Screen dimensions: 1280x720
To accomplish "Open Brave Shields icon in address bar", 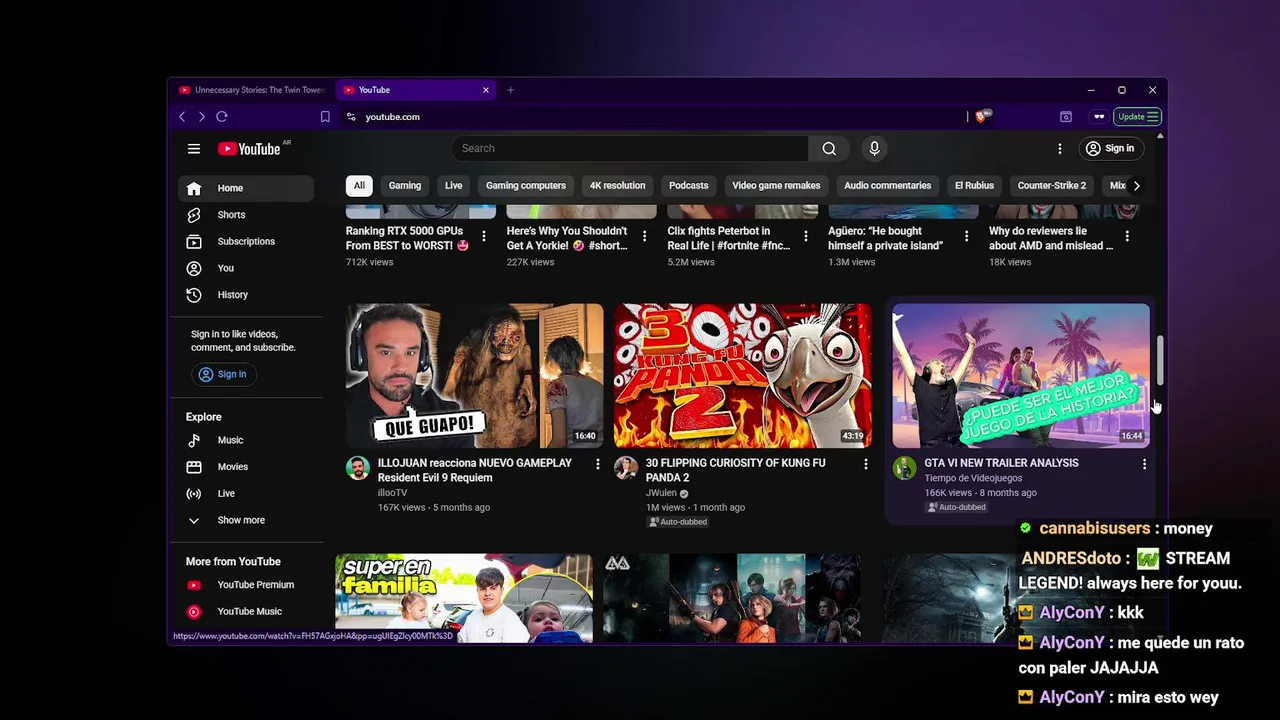I will pos(983,116).
